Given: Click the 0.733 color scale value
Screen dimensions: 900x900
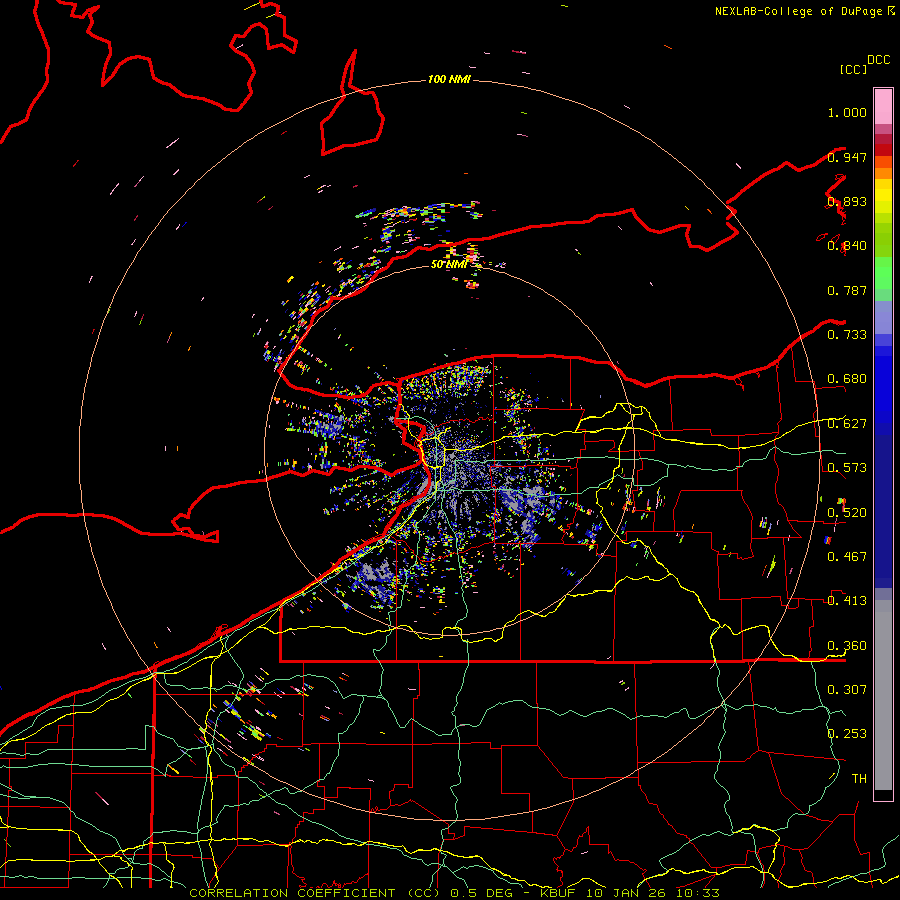Looking at the screenshot, I should click(847, 335).
